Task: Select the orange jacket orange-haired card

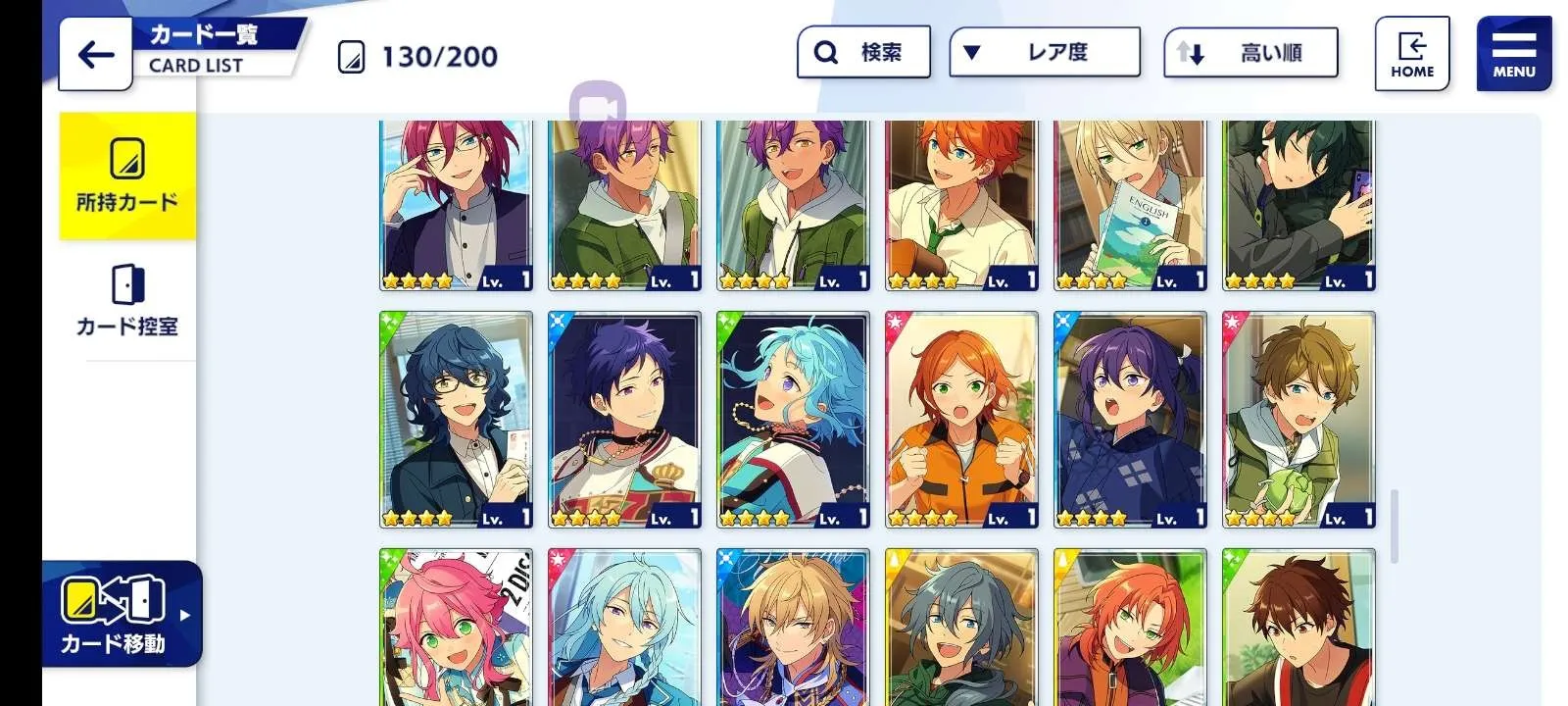Action: [961, 420]
